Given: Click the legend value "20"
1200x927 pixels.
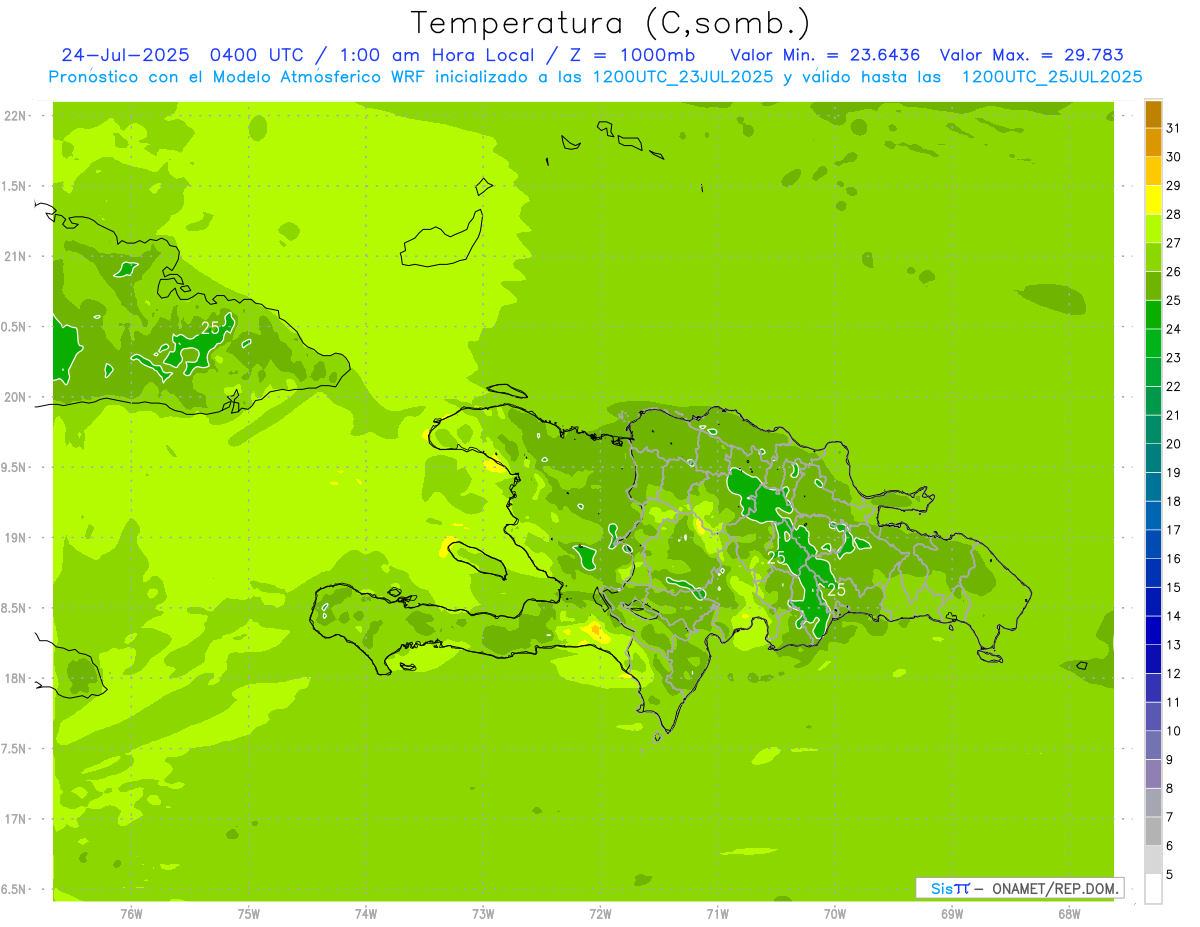Looking at the screenshot, I should click(x=1174, y=444).
